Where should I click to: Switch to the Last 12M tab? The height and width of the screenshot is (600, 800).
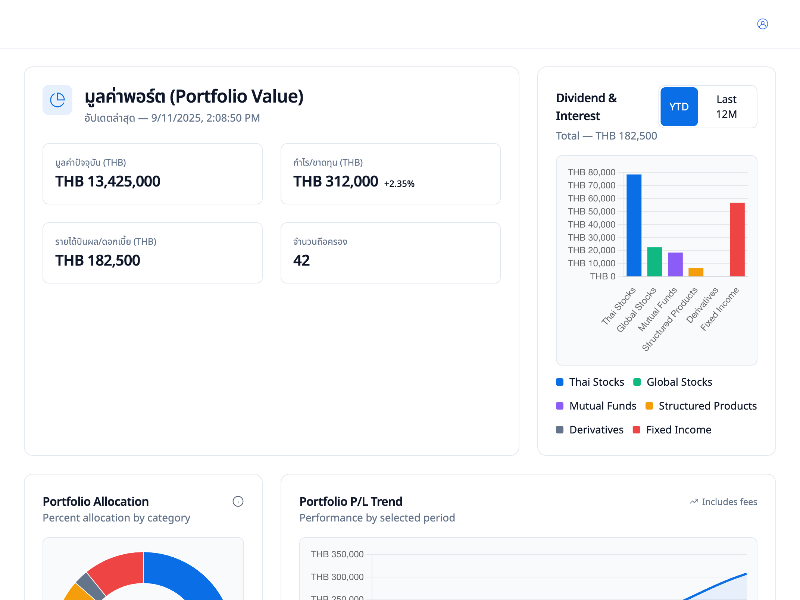pos(727,106)
